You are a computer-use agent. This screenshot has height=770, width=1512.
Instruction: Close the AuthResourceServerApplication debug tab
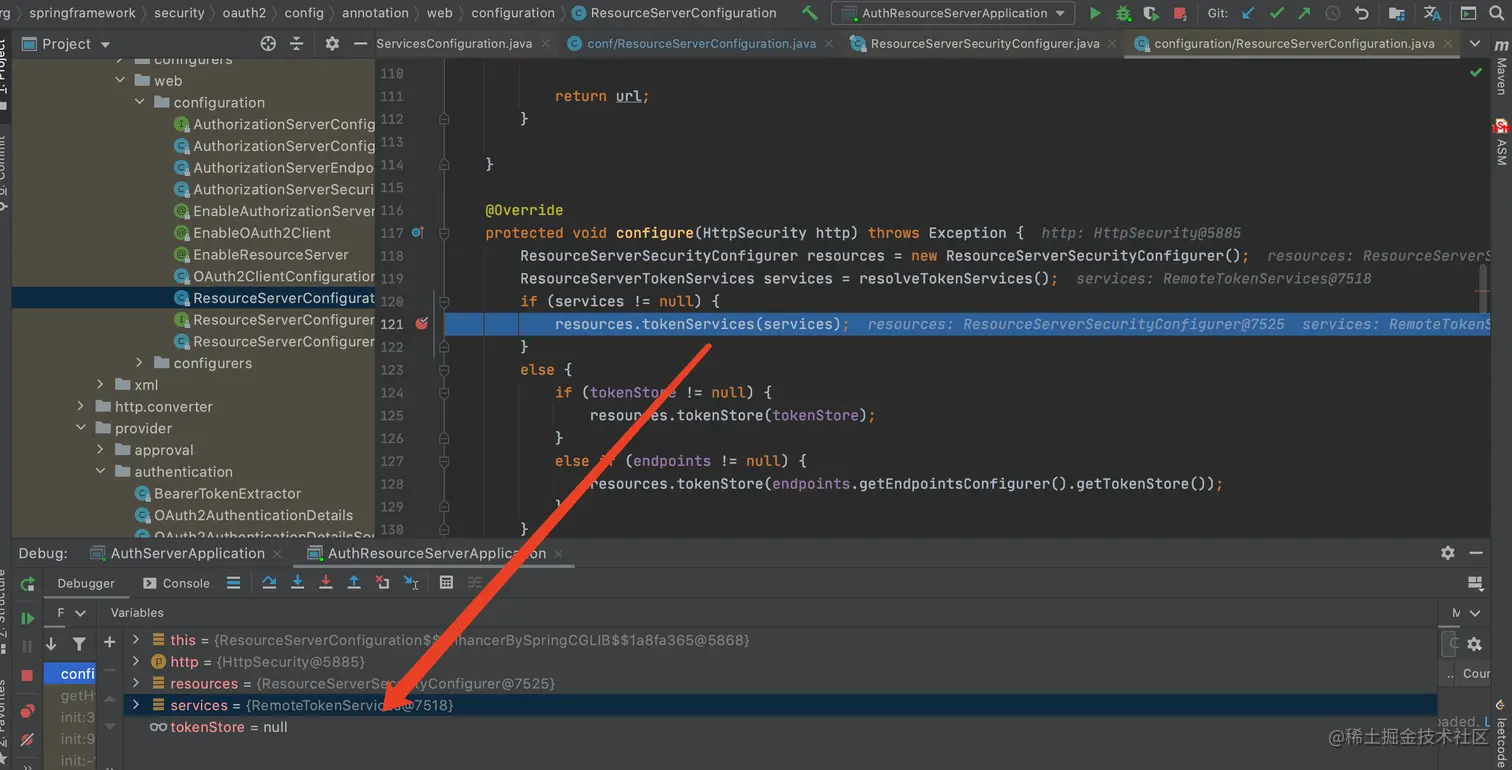tap(559, 553)
